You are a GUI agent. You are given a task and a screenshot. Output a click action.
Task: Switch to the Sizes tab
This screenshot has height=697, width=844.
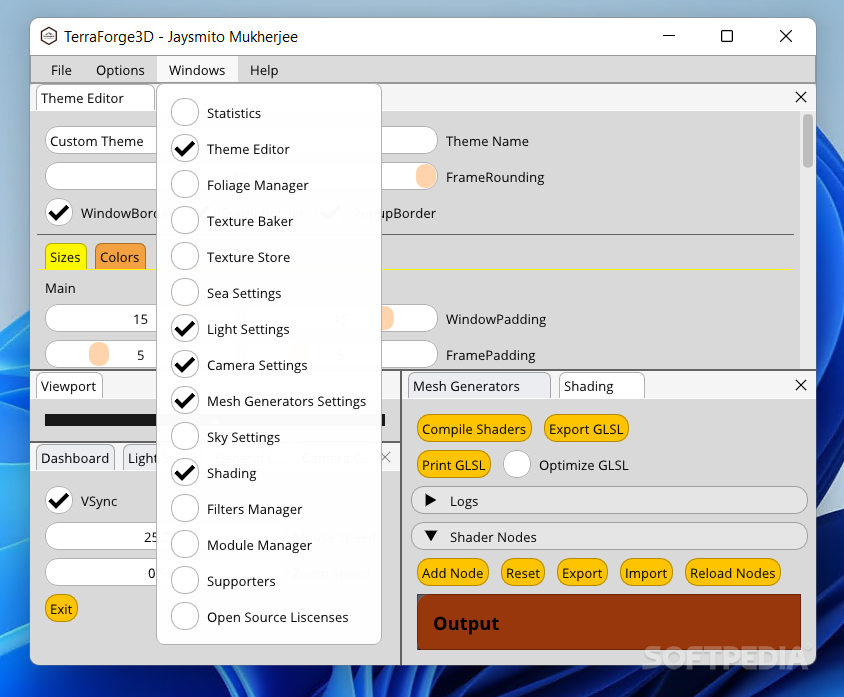coord(66,257)
